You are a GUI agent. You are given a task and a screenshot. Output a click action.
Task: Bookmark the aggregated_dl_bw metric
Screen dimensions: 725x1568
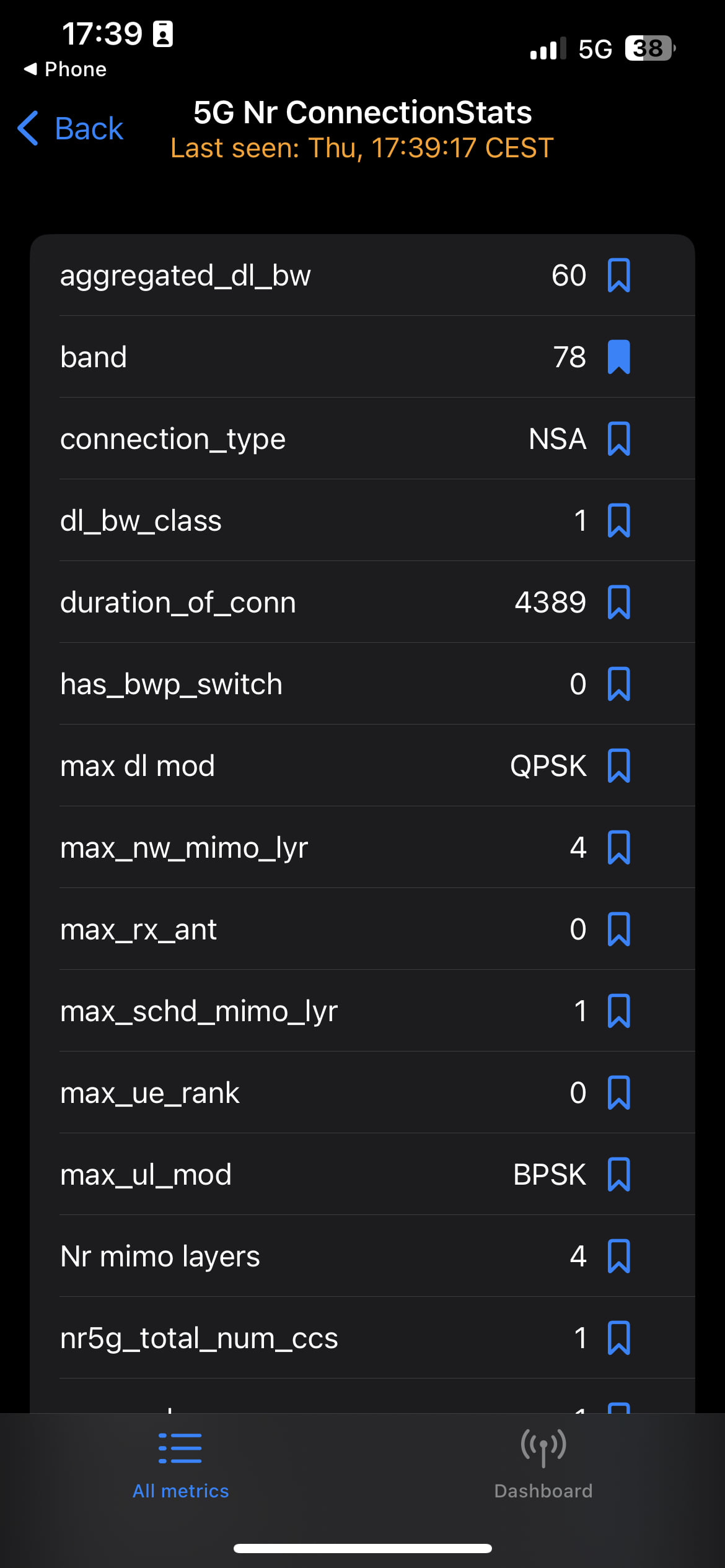[x=618, y=275]
